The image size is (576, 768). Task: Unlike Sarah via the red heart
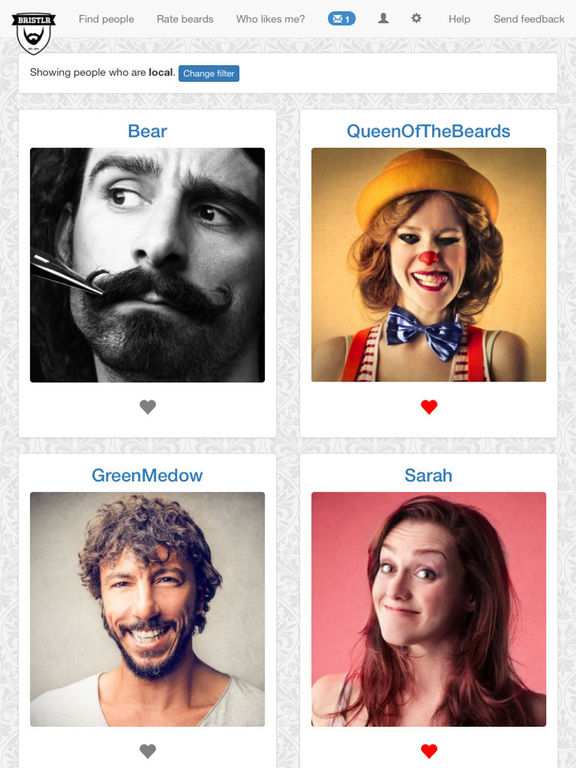[x=429, y=751]
